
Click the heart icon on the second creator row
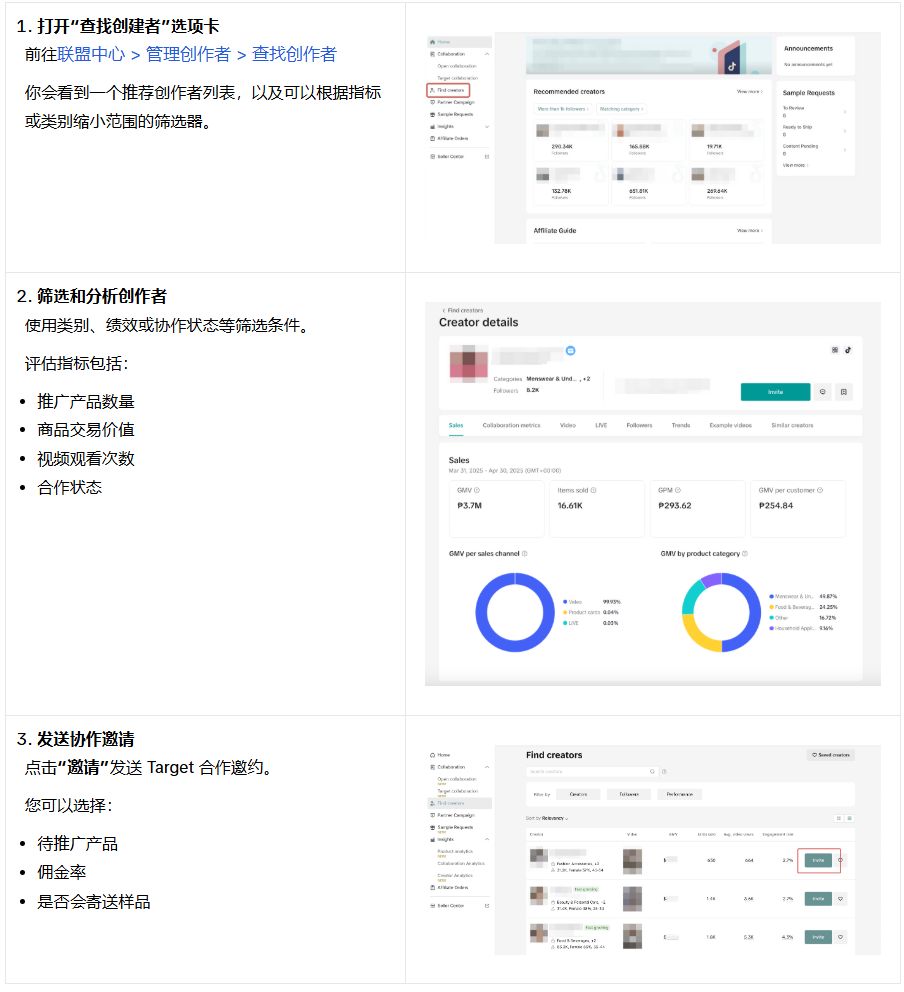841,898
